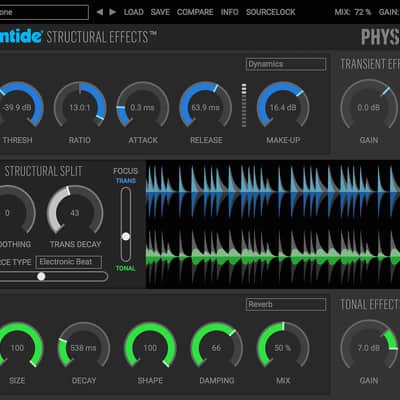Click the reverb SIZE knob at 100
Viewport: 400px width, 400px height.
point(17,346)
